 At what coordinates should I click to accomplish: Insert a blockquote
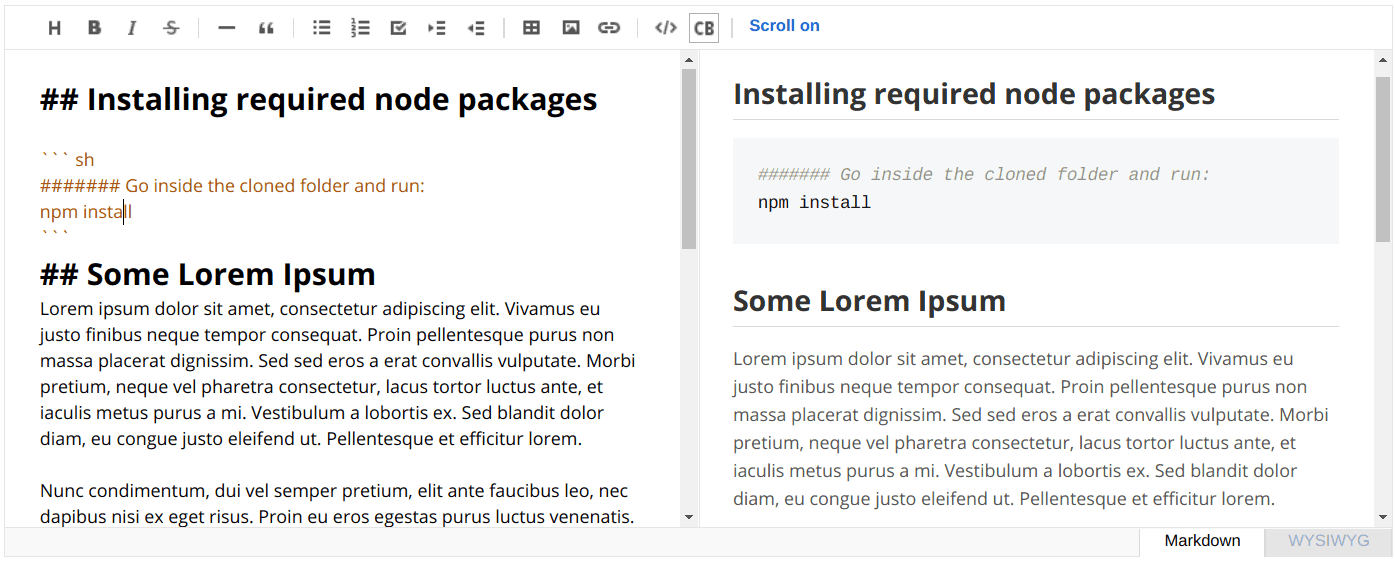pyautogui.click(x=266, y=28)
